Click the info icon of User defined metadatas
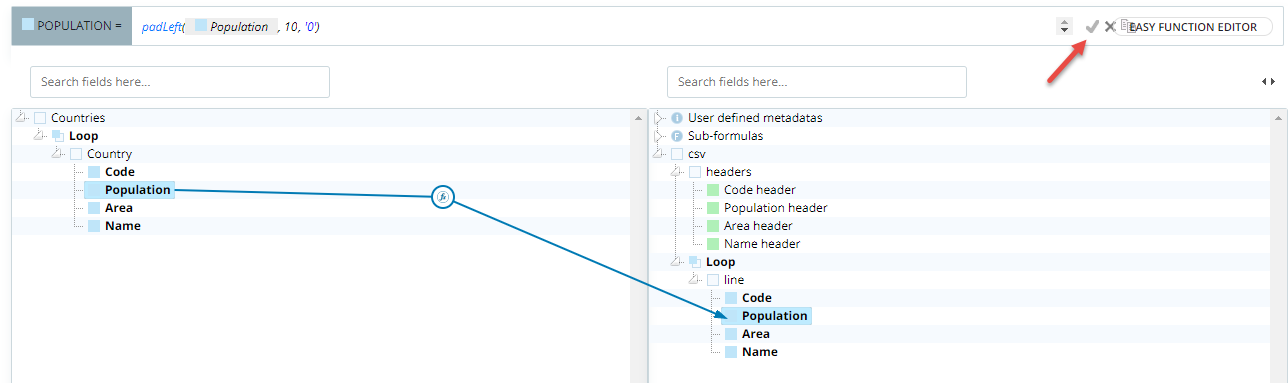 677,118
